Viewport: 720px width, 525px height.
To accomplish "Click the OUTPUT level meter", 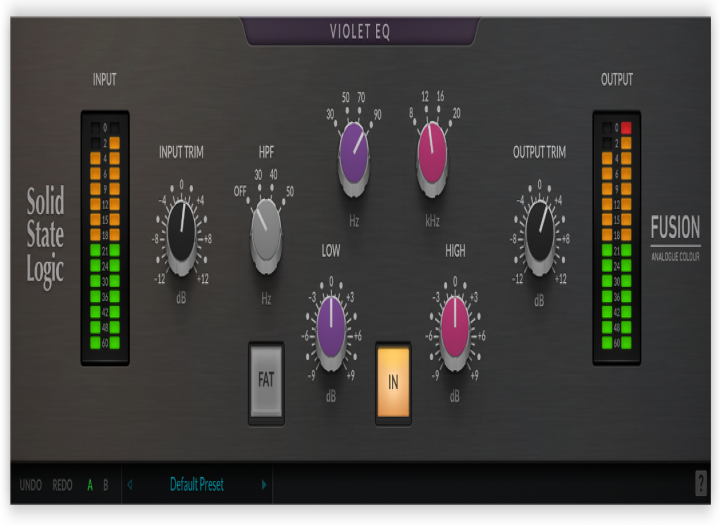I will (x=617, y=238).
